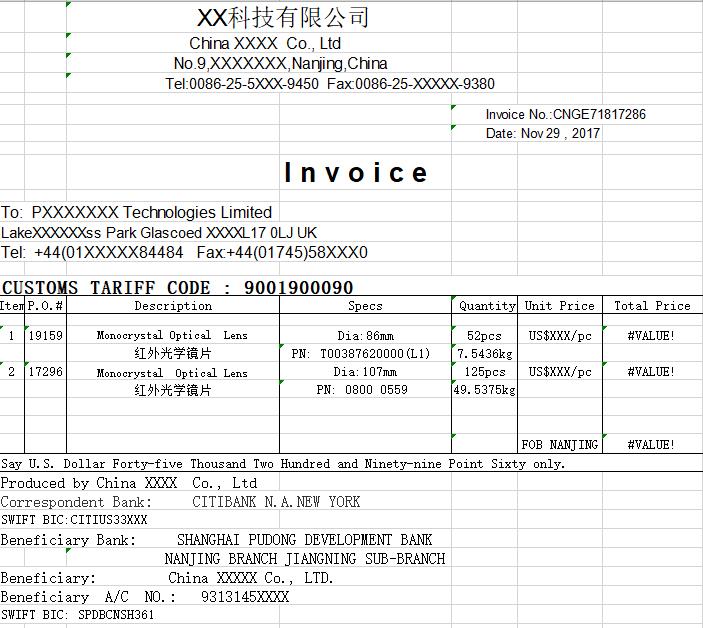The width and height of the screenshot is (703, 628).
Task: Select account number 9313145XXXX
Action: [245, 597]
